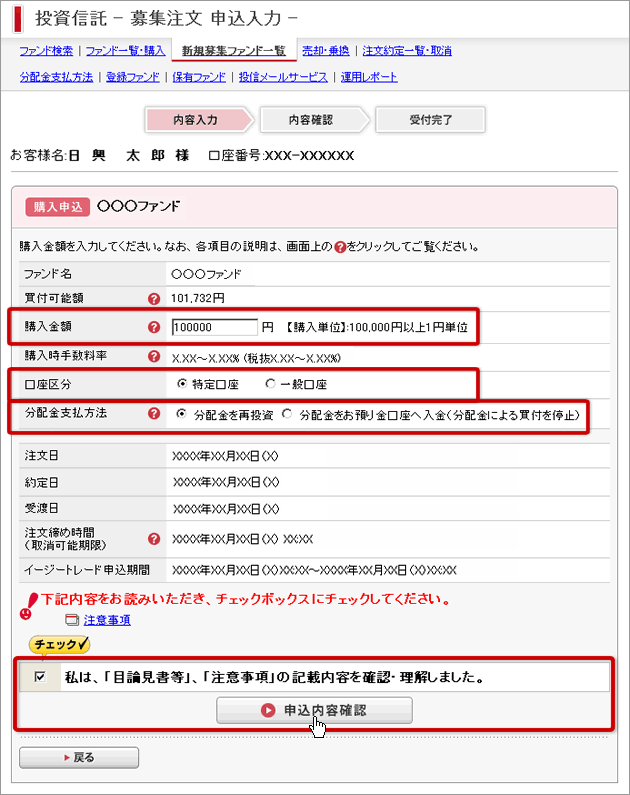Select the 一般口座 radio button
630x795 pixels.
point(270,384)
